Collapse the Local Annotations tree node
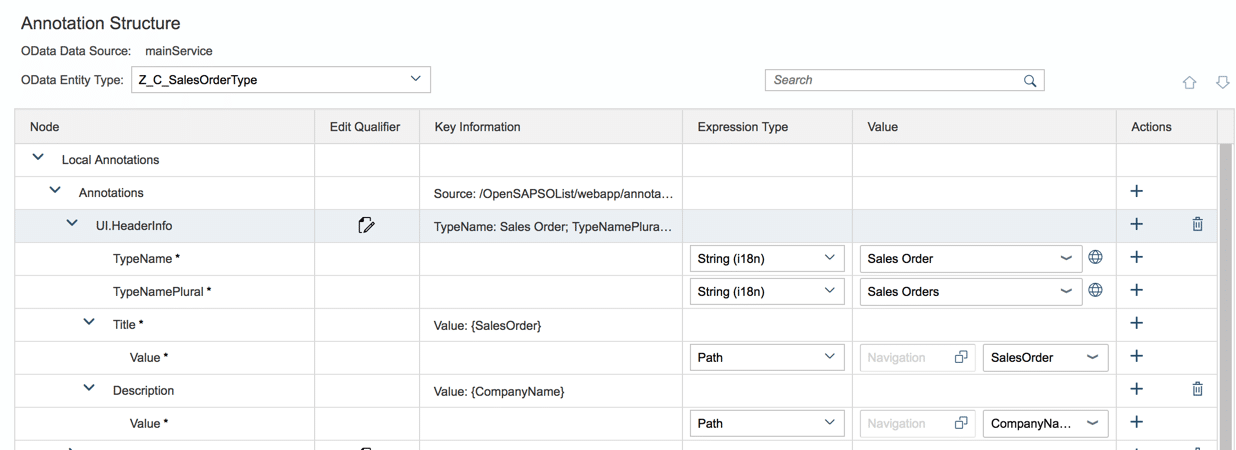This screenshot has height=450, width=1236. (39, 158)
